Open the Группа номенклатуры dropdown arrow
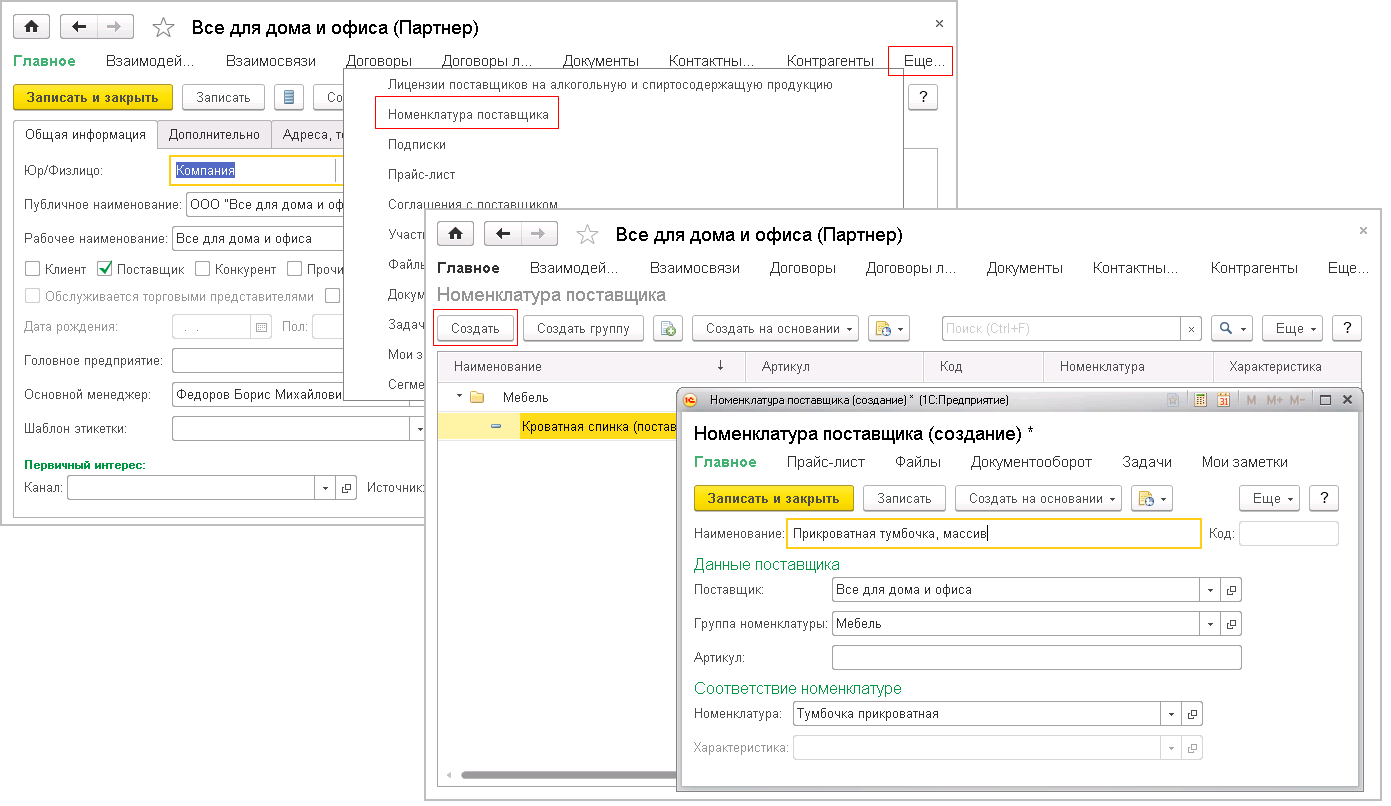Image resolution: width=1391 pixels, height=806 pixels. point(1211,624)
